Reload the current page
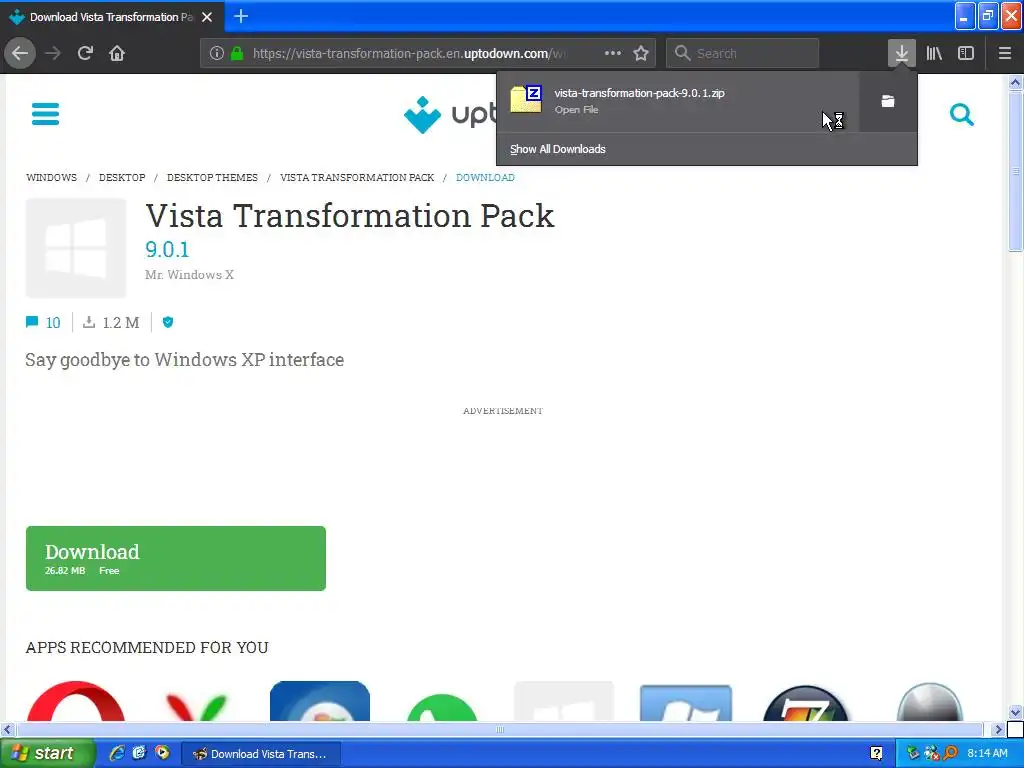The image size is (1024, 768). (x=85, y=53)
